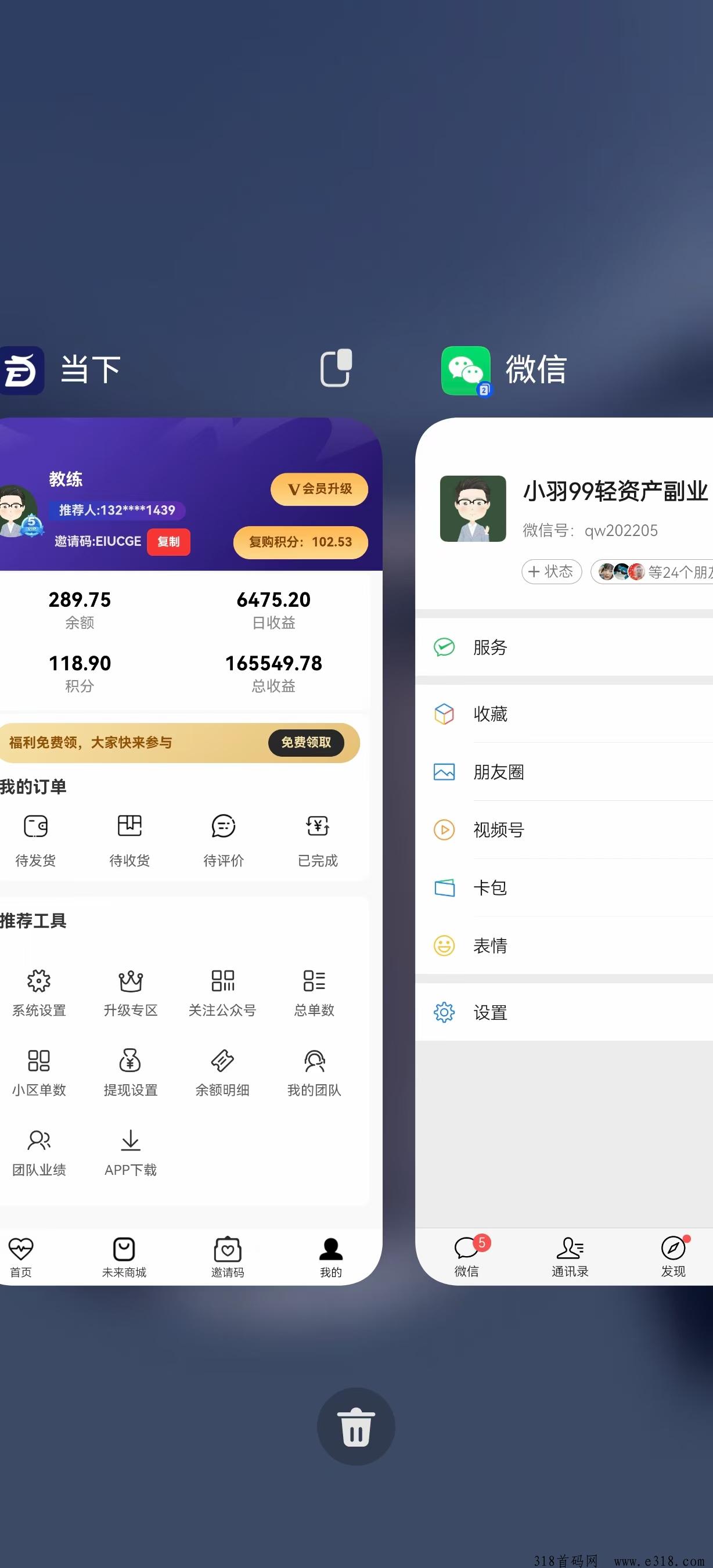
Task: Open 卡包 in the WeChat menu
Action: 564,887
